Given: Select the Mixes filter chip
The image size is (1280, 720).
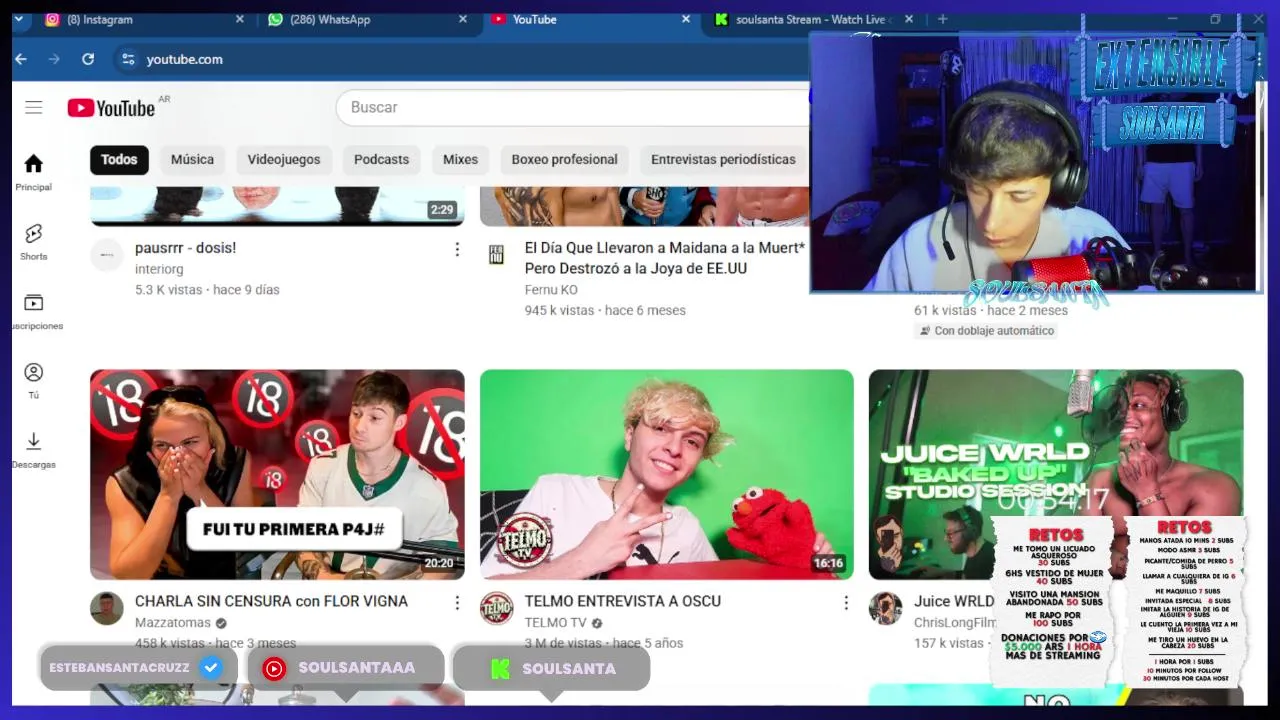Looking at the screenshot, I should [460, 160].
